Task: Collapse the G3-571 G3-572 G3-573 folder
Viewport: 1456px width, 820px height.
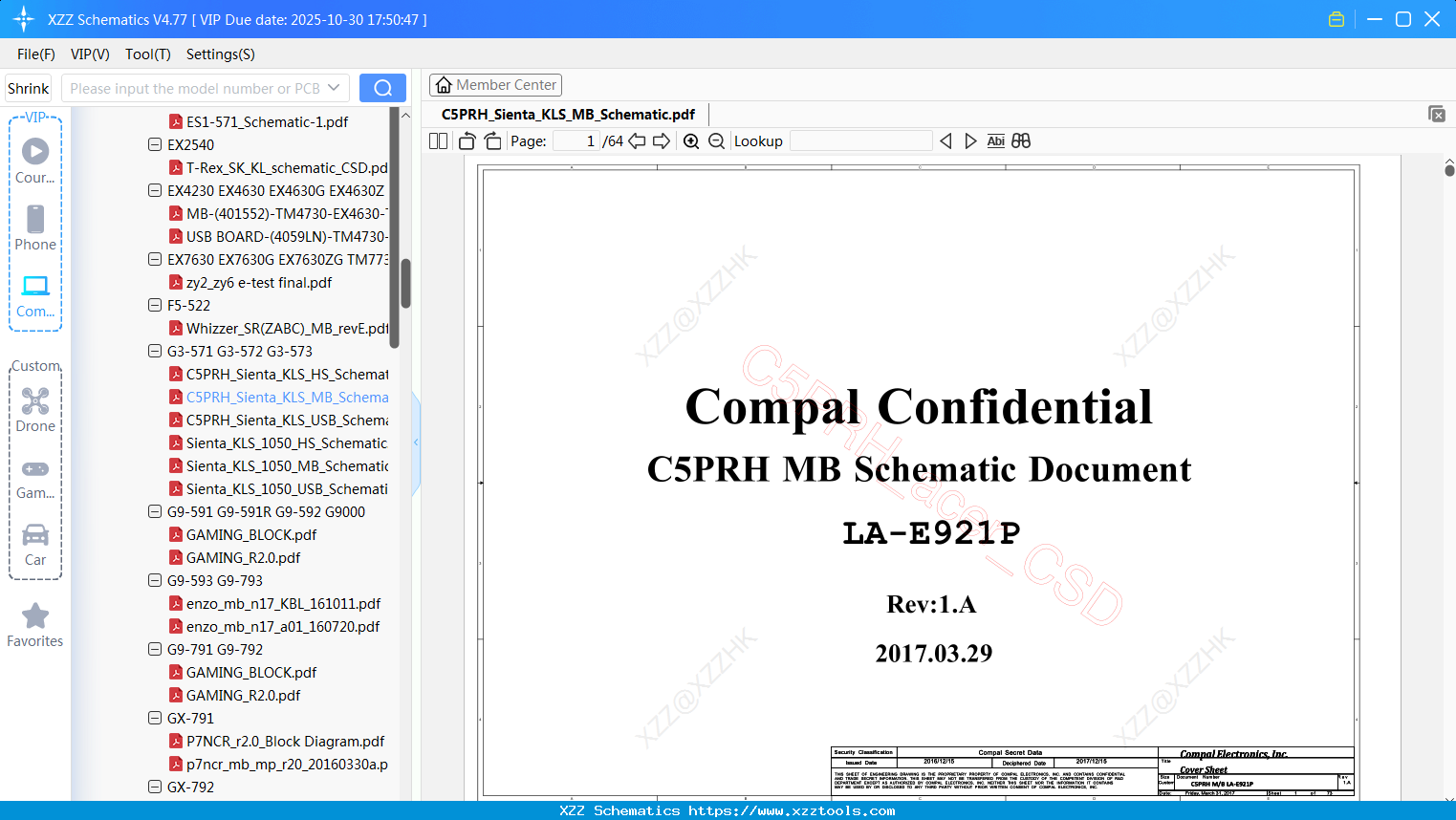Action: click(155, 352)
